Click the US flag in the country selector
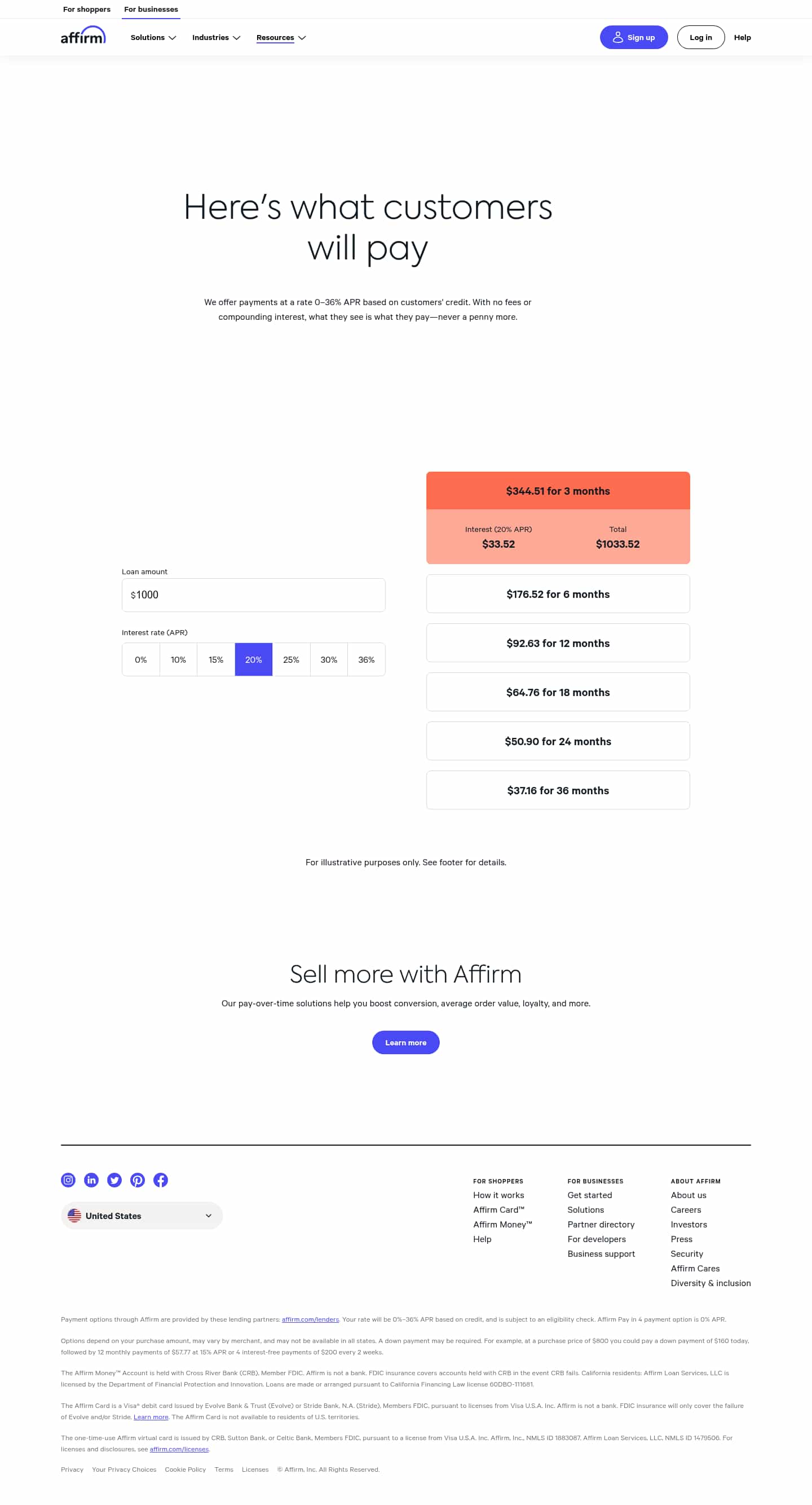Image resolution: width=812 pixels, height=1505 pixels. [75, 1215]
